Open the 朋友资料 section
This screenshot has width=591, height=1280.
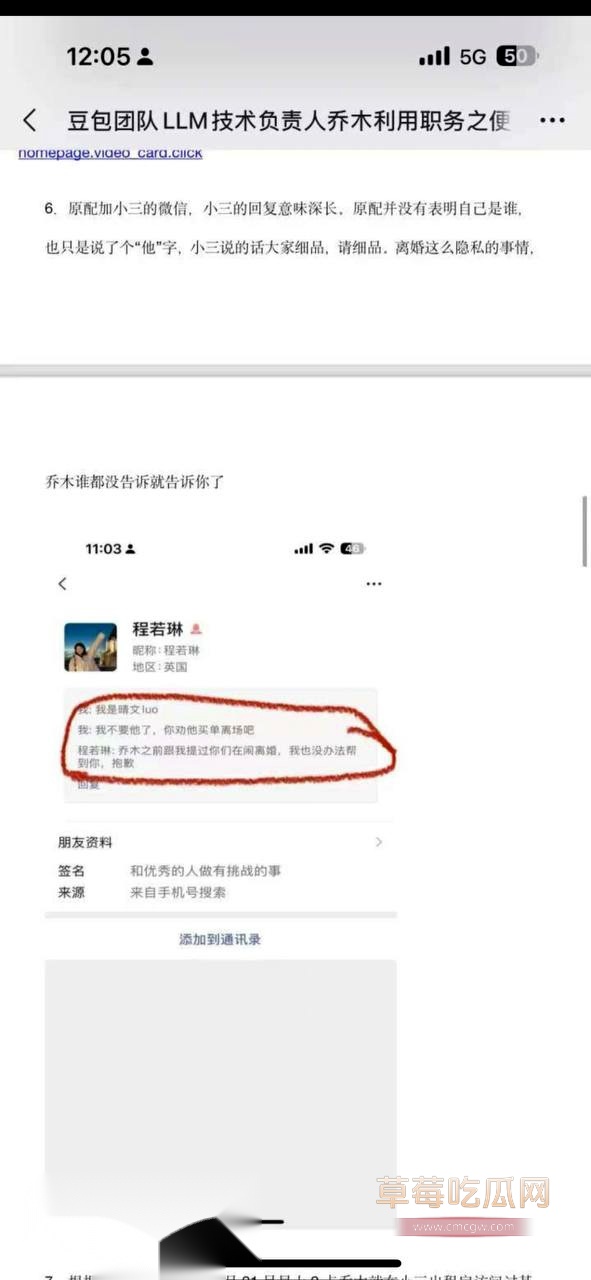(221, 843)
